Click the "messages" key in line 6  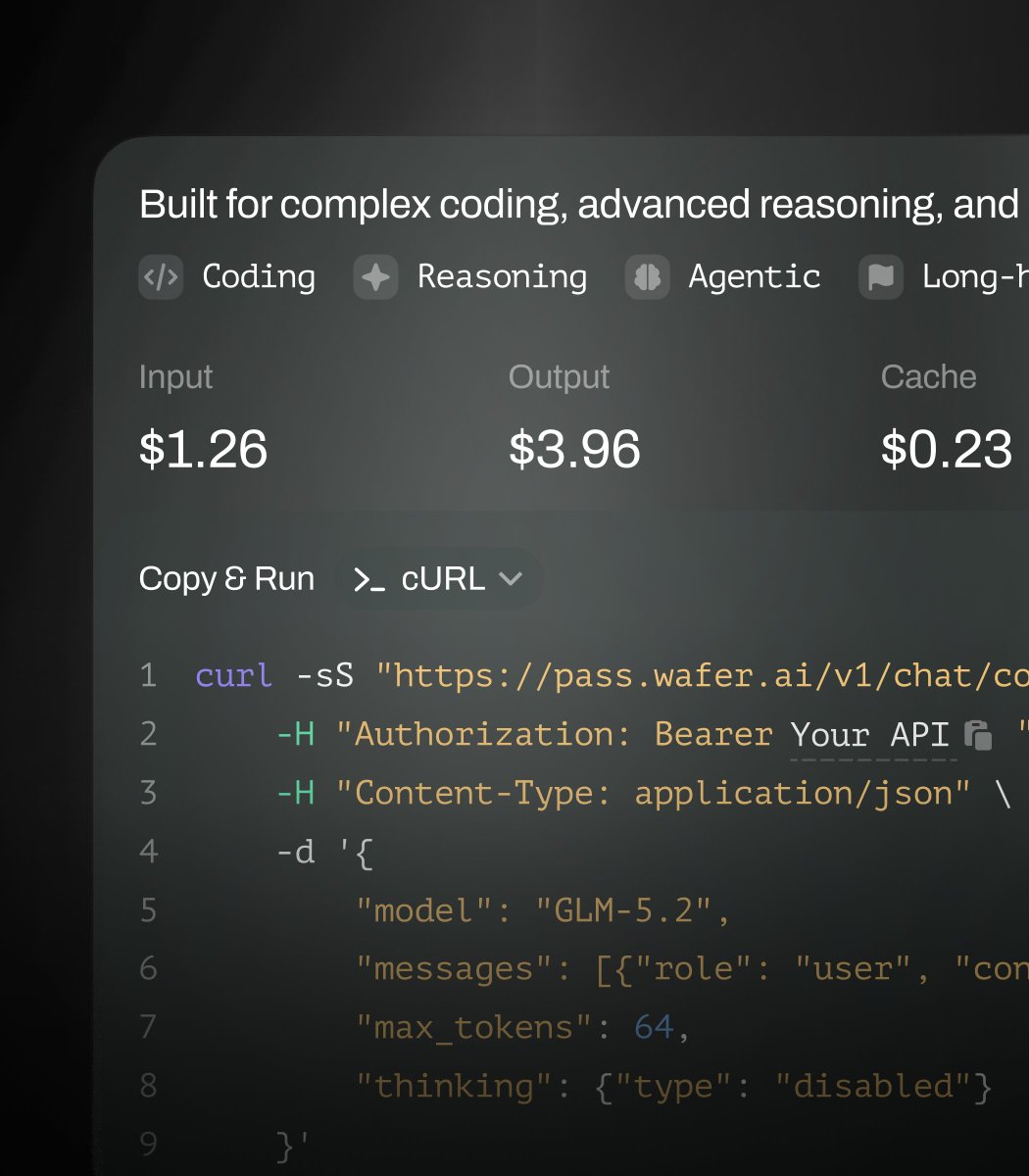[456, 969]
